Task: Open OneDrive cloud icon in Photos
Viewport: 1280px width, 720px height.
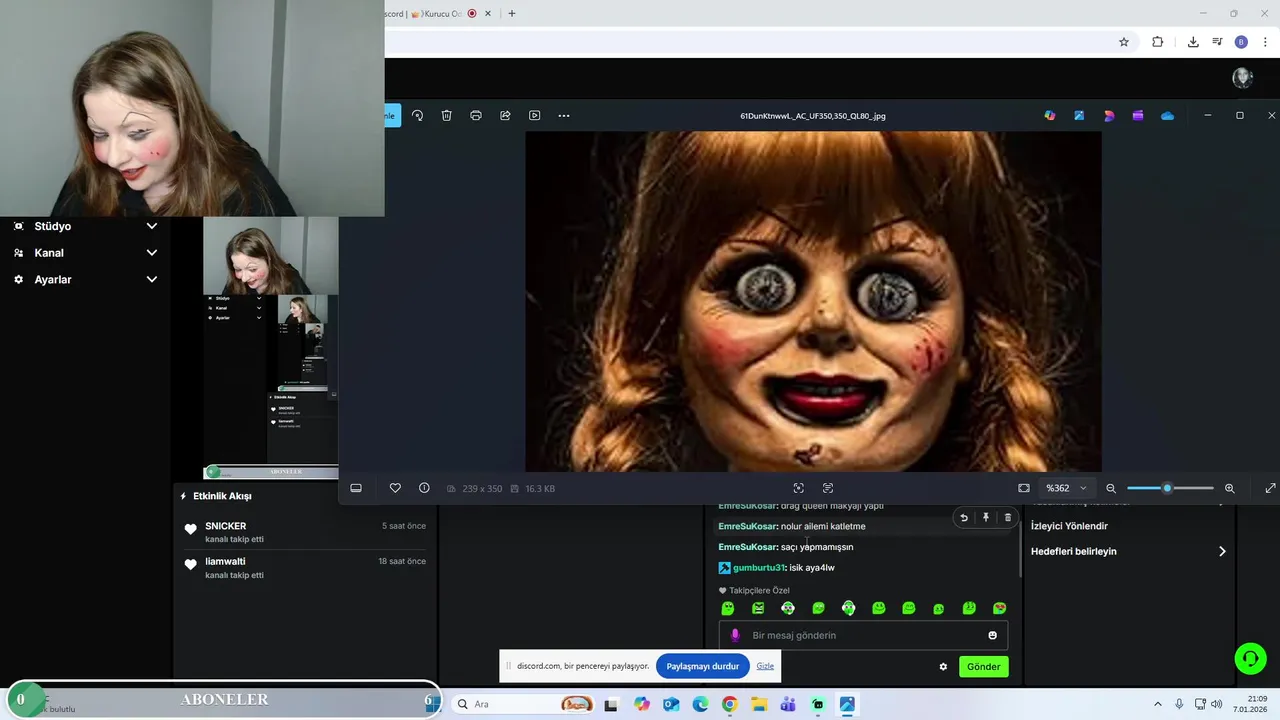Action: 1167,116
